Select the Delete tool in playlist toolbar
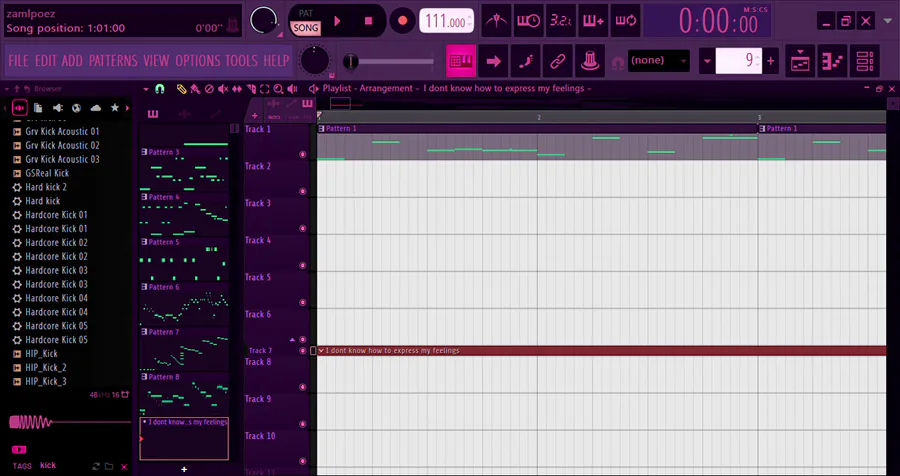The image size is (900, 476). (210, 89)
